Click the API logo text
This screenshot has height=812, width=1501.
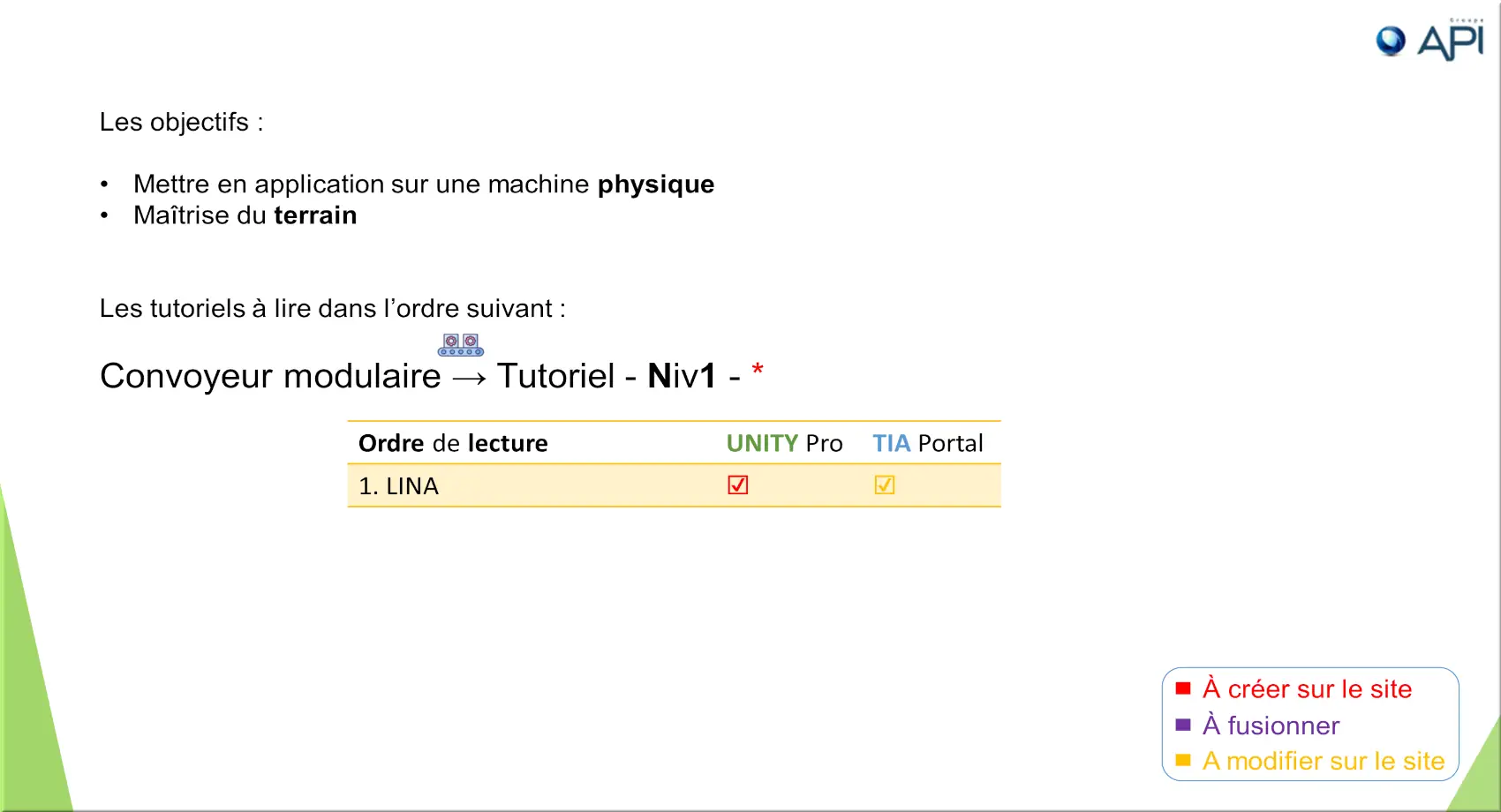tap(1451, 42)
